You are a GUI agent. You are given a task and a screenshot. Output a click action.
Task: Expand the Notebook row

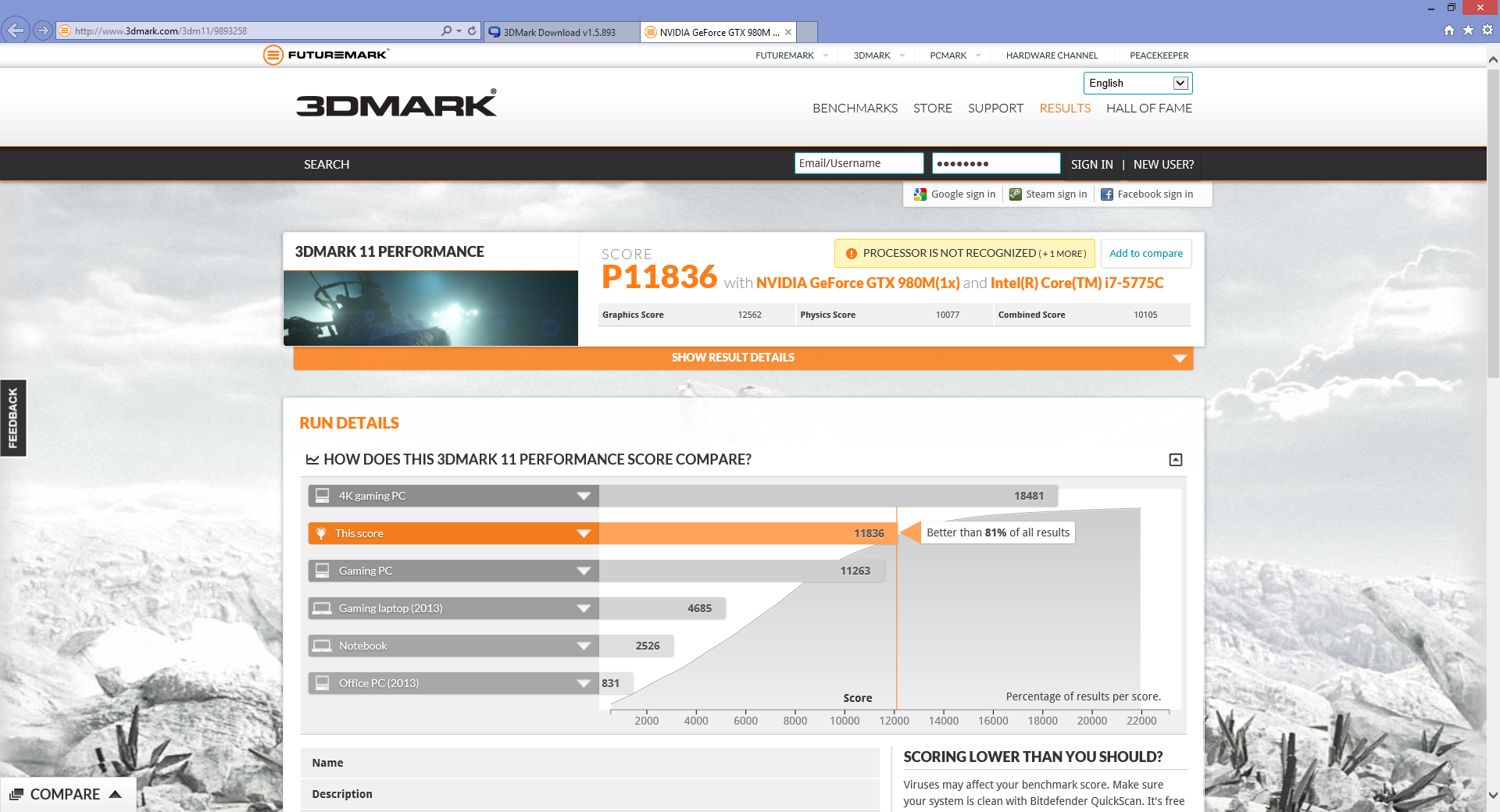(584, 646)
